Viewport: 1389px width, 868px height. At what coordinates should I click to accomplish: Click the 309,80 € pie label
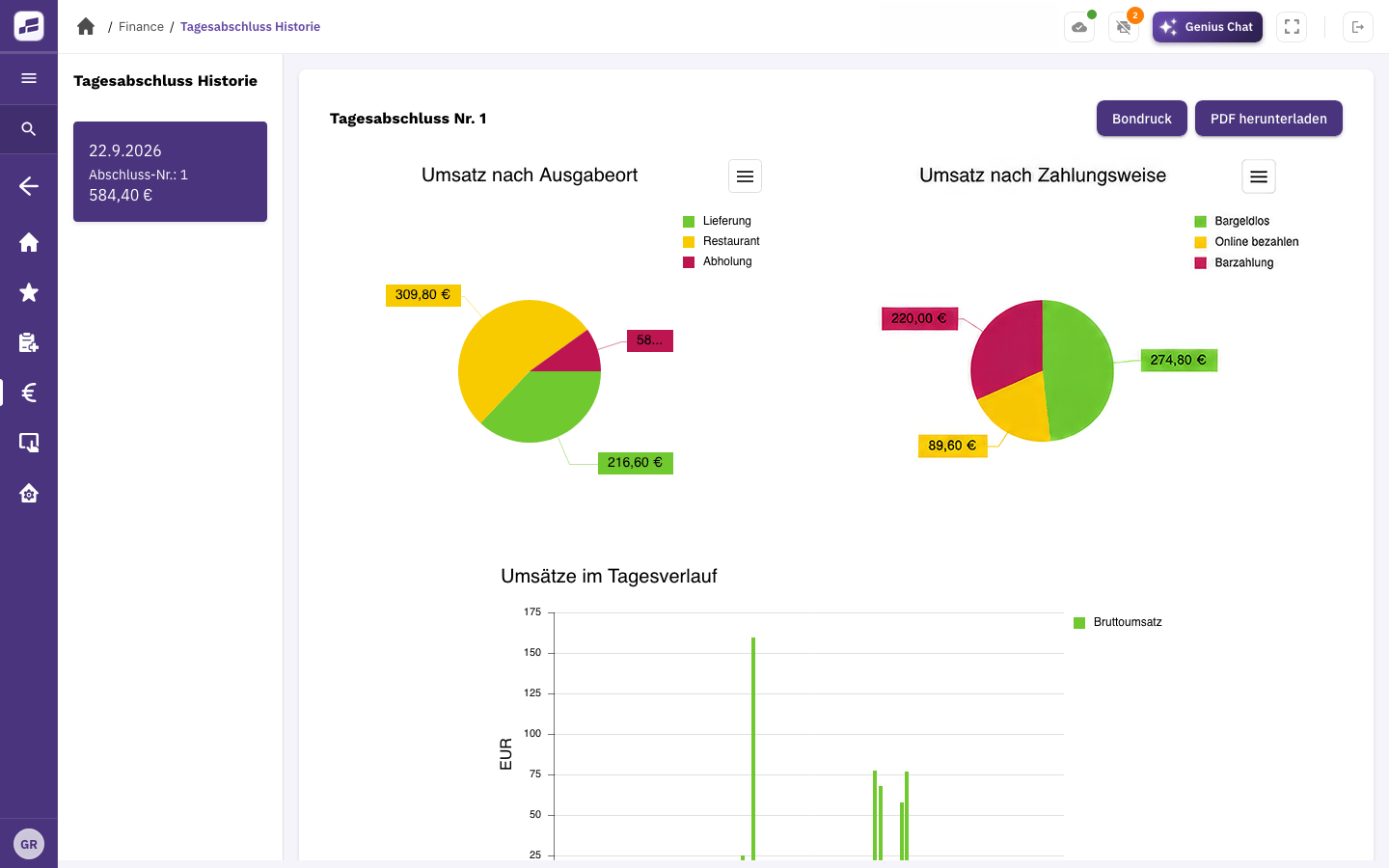[422, 295]
